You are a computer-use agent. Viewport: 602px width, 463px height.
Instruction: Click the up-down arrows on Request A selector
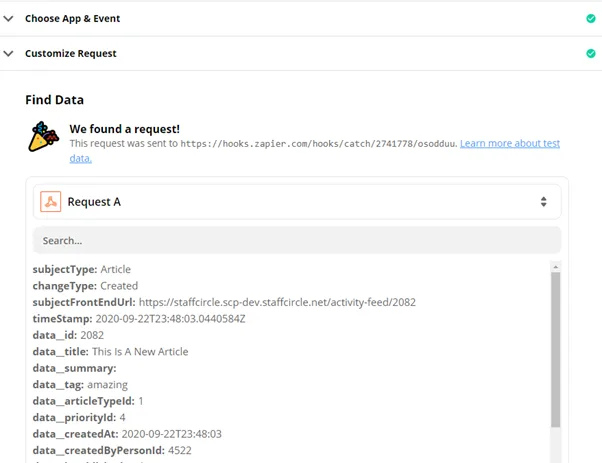tap(543, 202)
